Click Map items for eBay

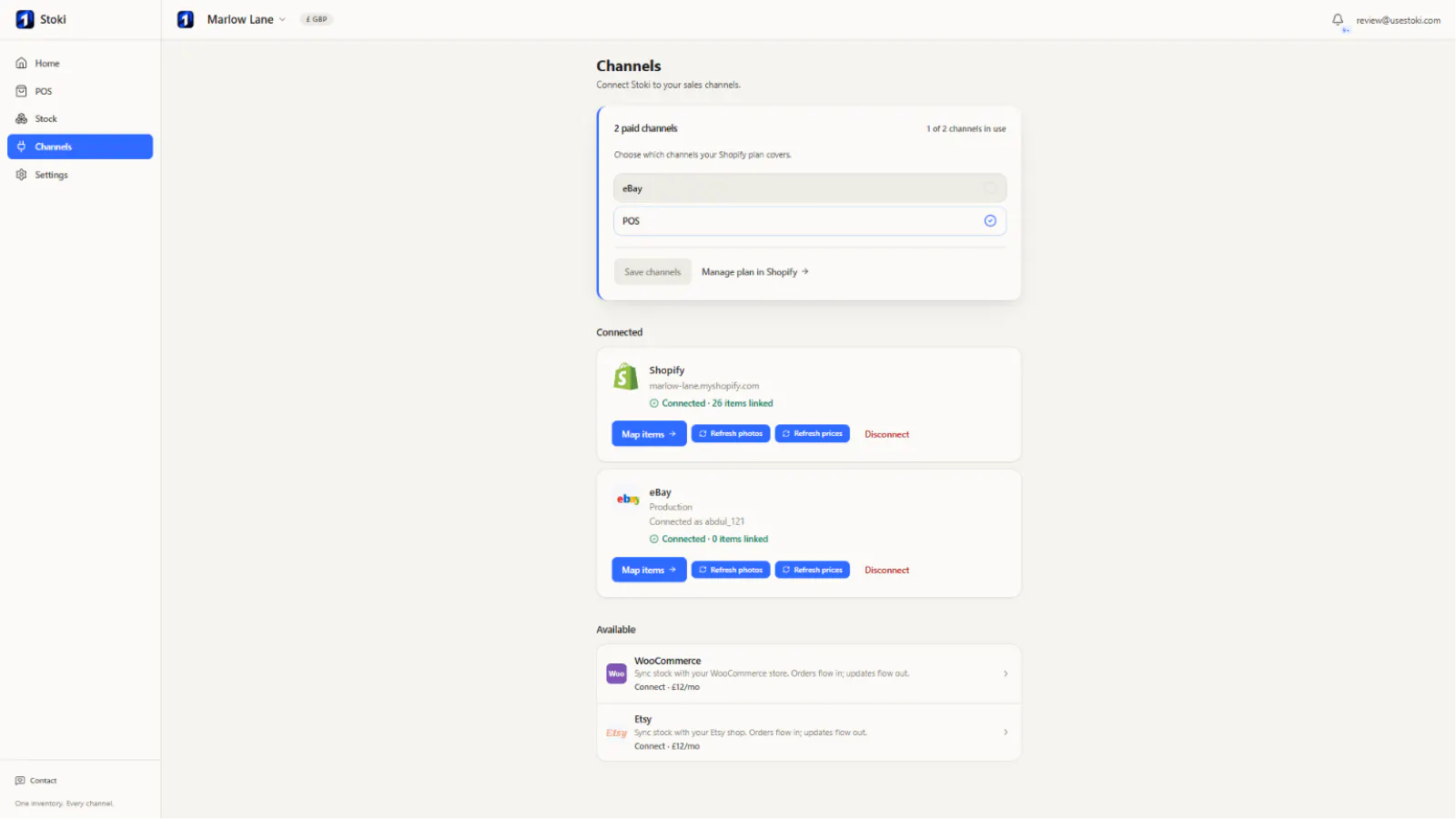(x=649, y=570)
